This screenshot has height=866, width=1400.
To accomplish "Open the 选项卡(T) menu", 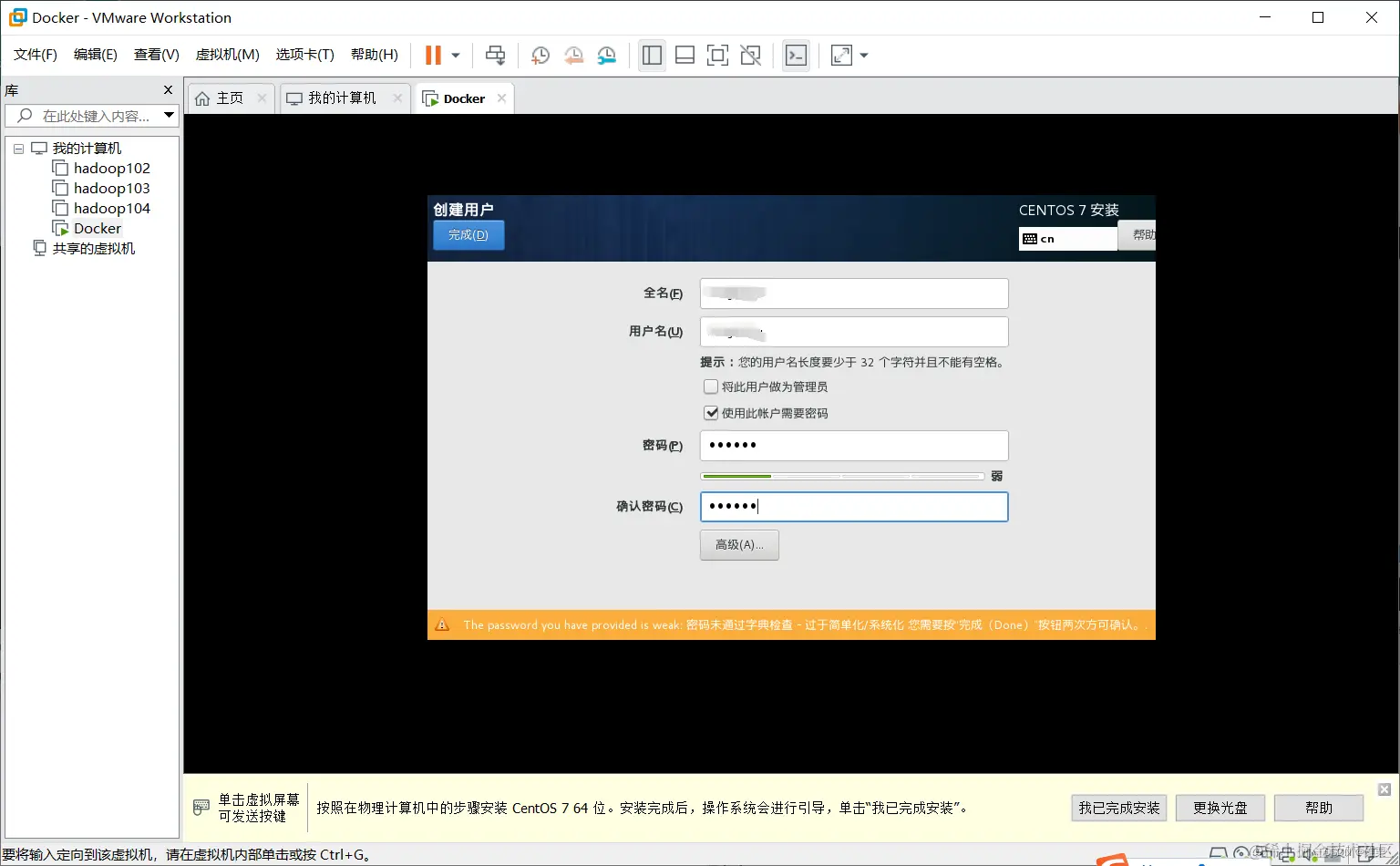I will coord(305,55).
